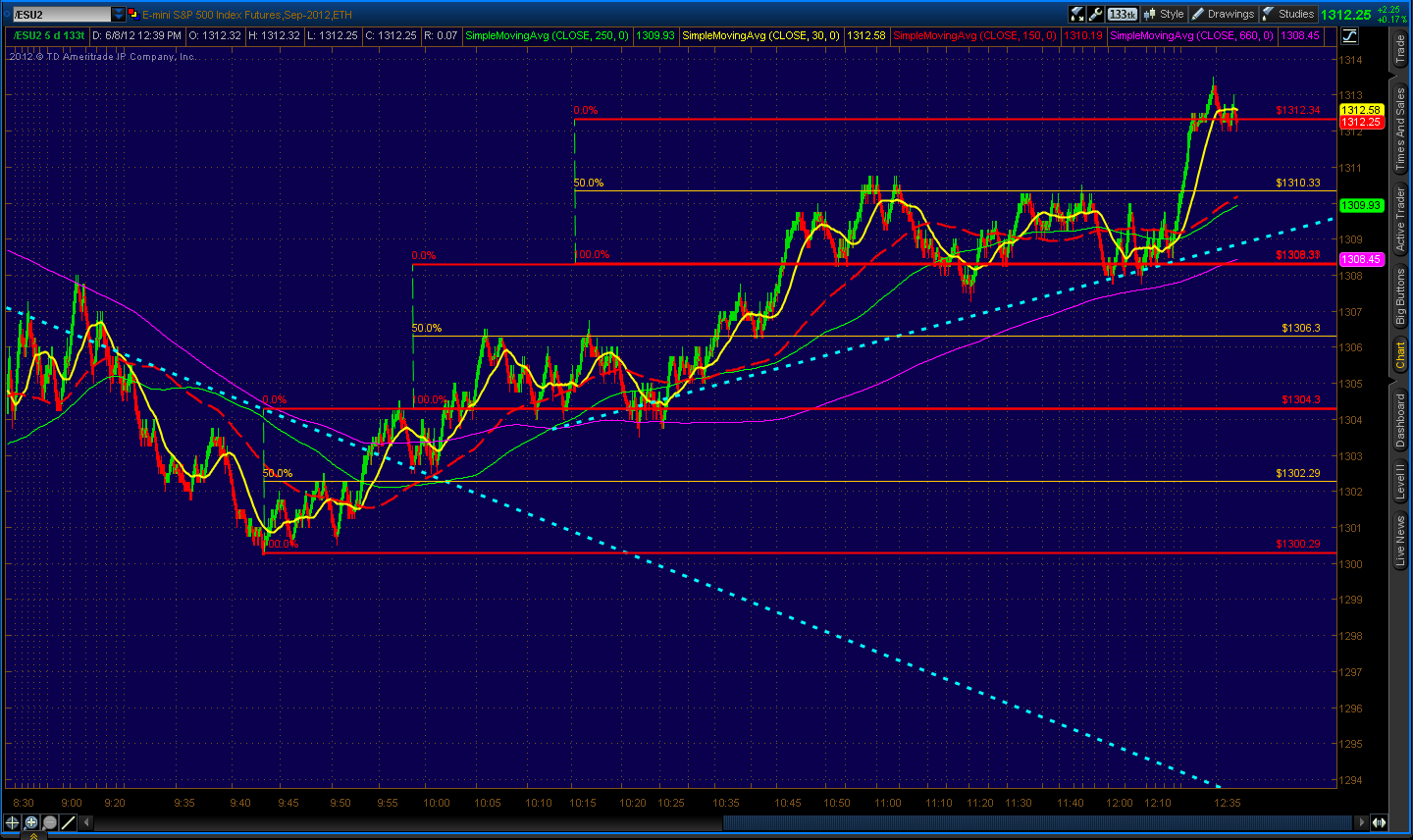Click the crosshair pointer tool icon
The image size is (1413, 840).
click(x=13, y=823)
